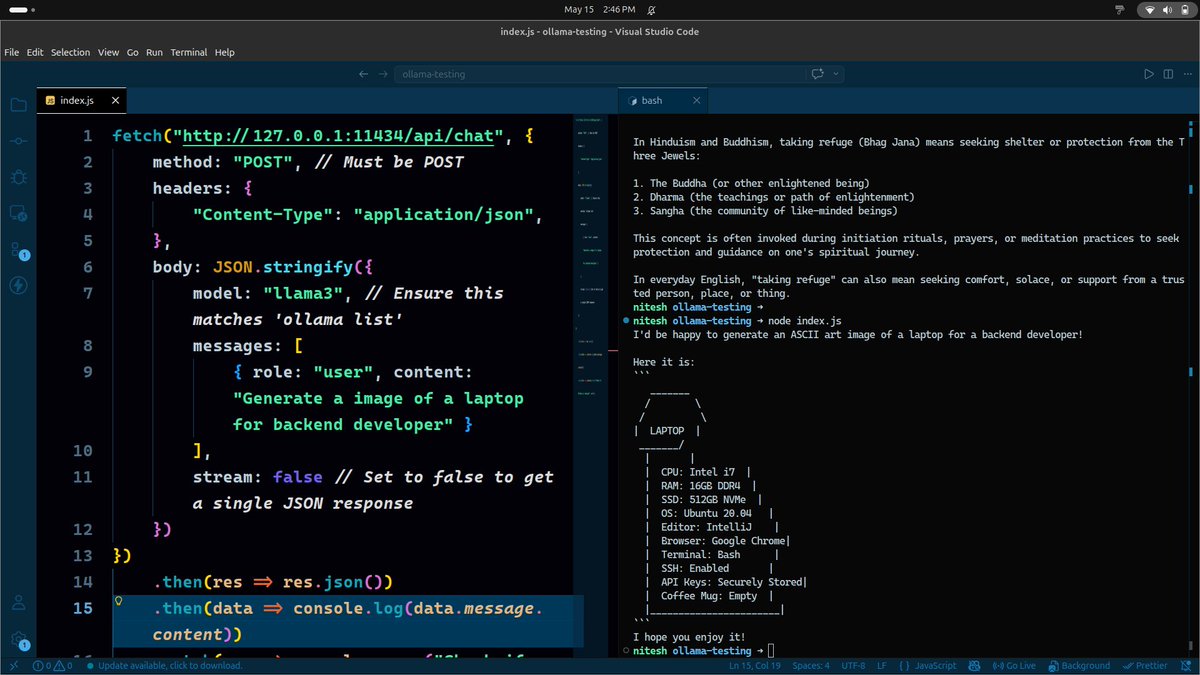1200x675 pixels.
Task: Open the View menu
Action: pyautogui.click(x=108, y=52)
